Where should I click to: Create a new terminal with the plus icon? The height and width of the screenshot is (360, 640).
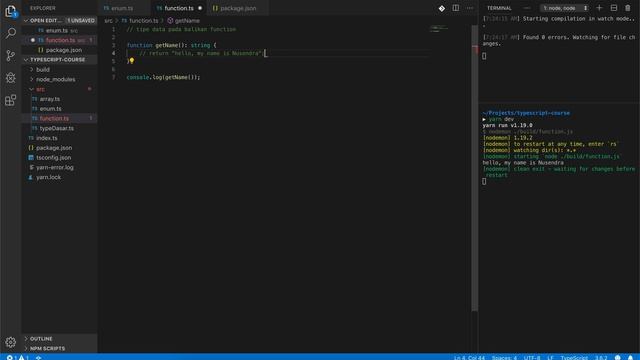click(599, 8)
